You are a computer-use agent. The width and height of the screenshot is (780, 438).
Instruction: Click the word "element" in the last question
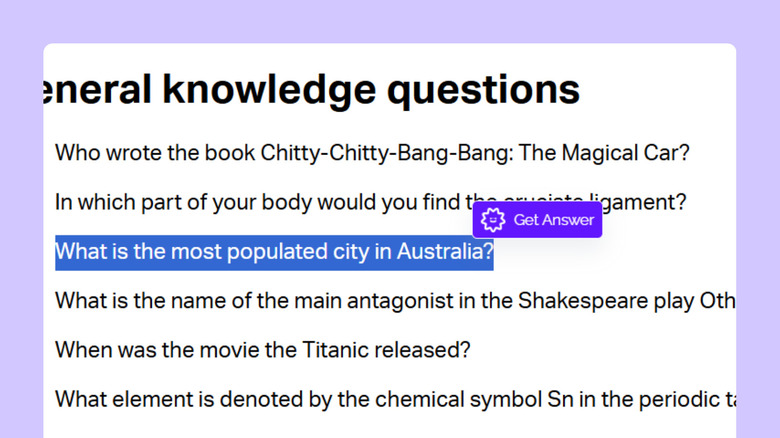pos(146,399)
